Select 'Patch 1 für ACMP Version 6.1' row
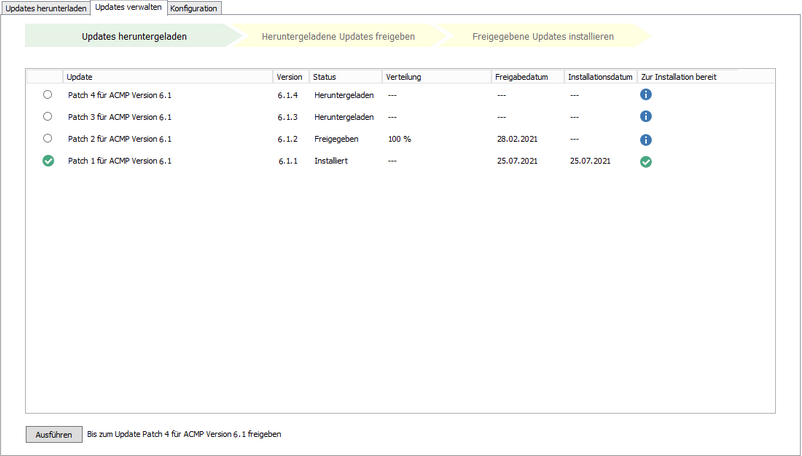The width and height of the screenshot is (802, 456). point(400,161)
